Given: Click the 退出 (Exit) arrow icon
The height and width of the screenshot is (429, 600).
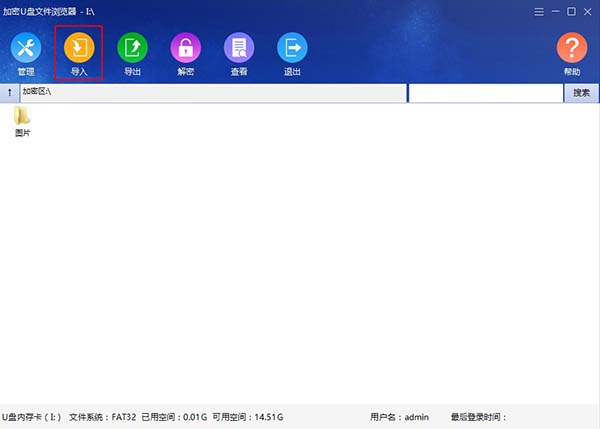Looking at the screenshot, I should point(292,47).
